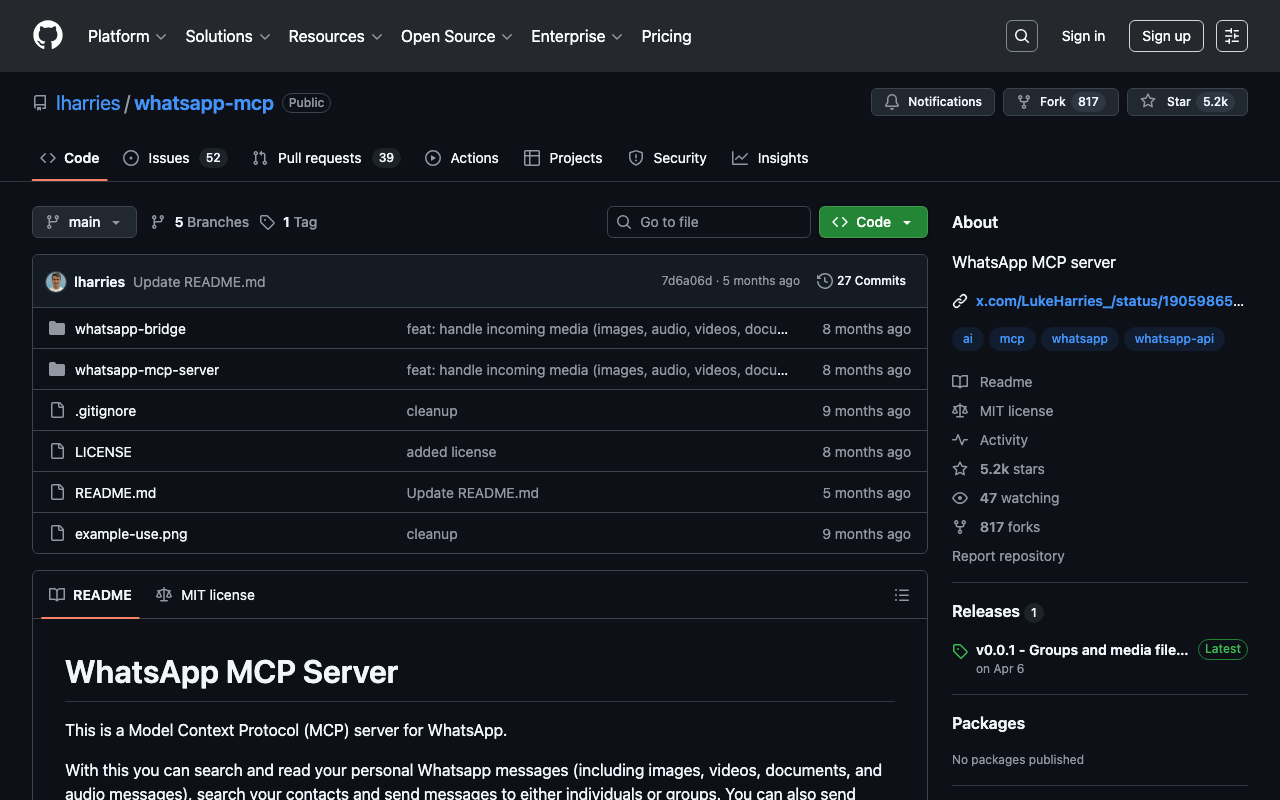Expand the main branch dropdown
Viewport: 1280px width, 800px height.
(x=84, y=222)
